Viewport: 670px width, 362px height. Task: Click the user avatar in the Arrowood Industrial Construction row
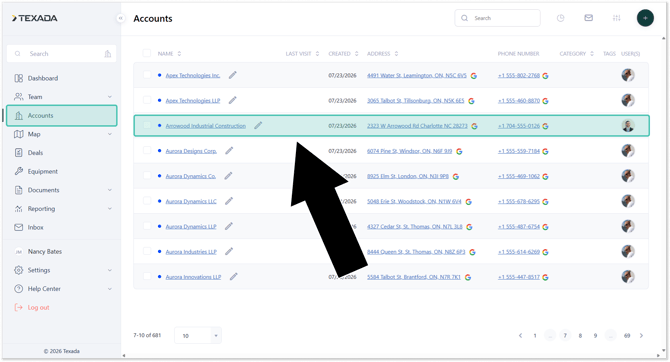(628, 126)
